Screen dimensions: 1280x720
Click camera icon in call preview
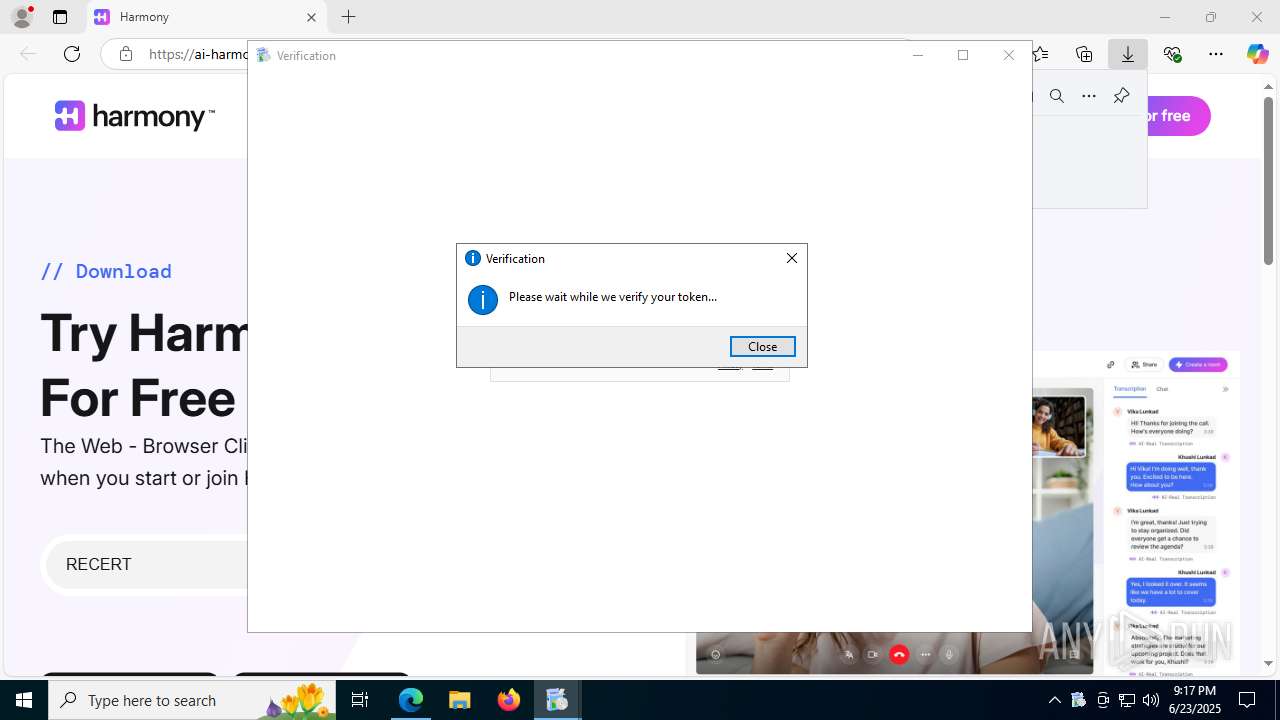pos(873,655)
